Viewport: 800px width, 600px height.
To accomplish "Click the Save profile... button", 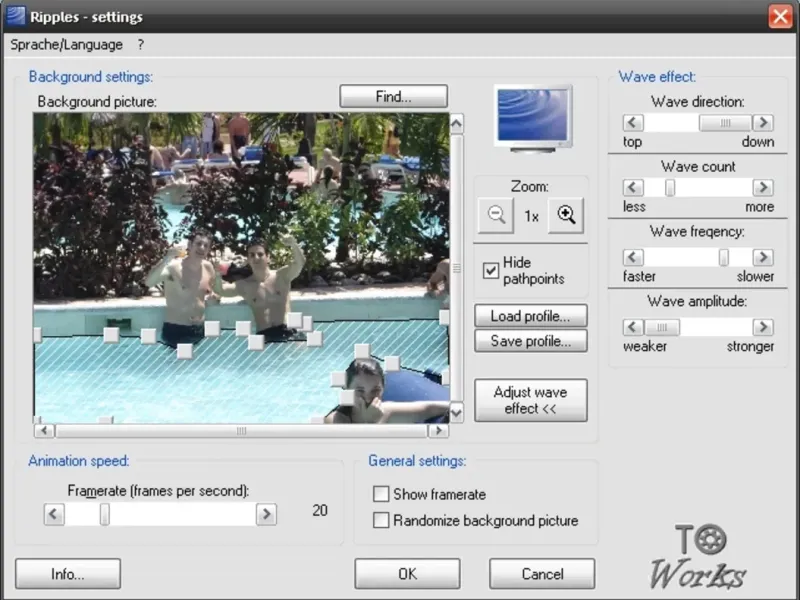I will pyautogui.click(x=531, y=341).
